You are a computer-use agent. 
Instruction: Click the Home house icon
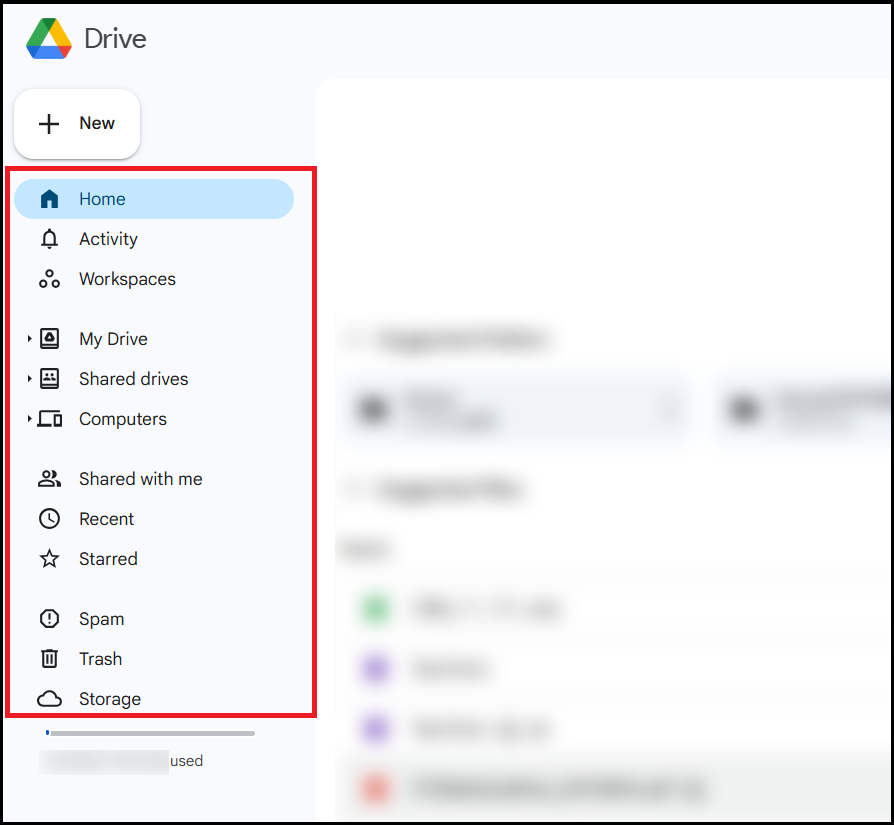49,199
